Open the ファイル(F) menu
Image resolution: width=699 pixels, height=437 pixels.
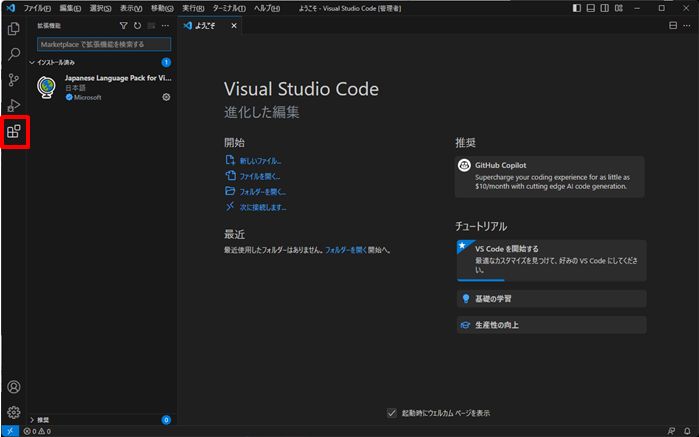37,8
